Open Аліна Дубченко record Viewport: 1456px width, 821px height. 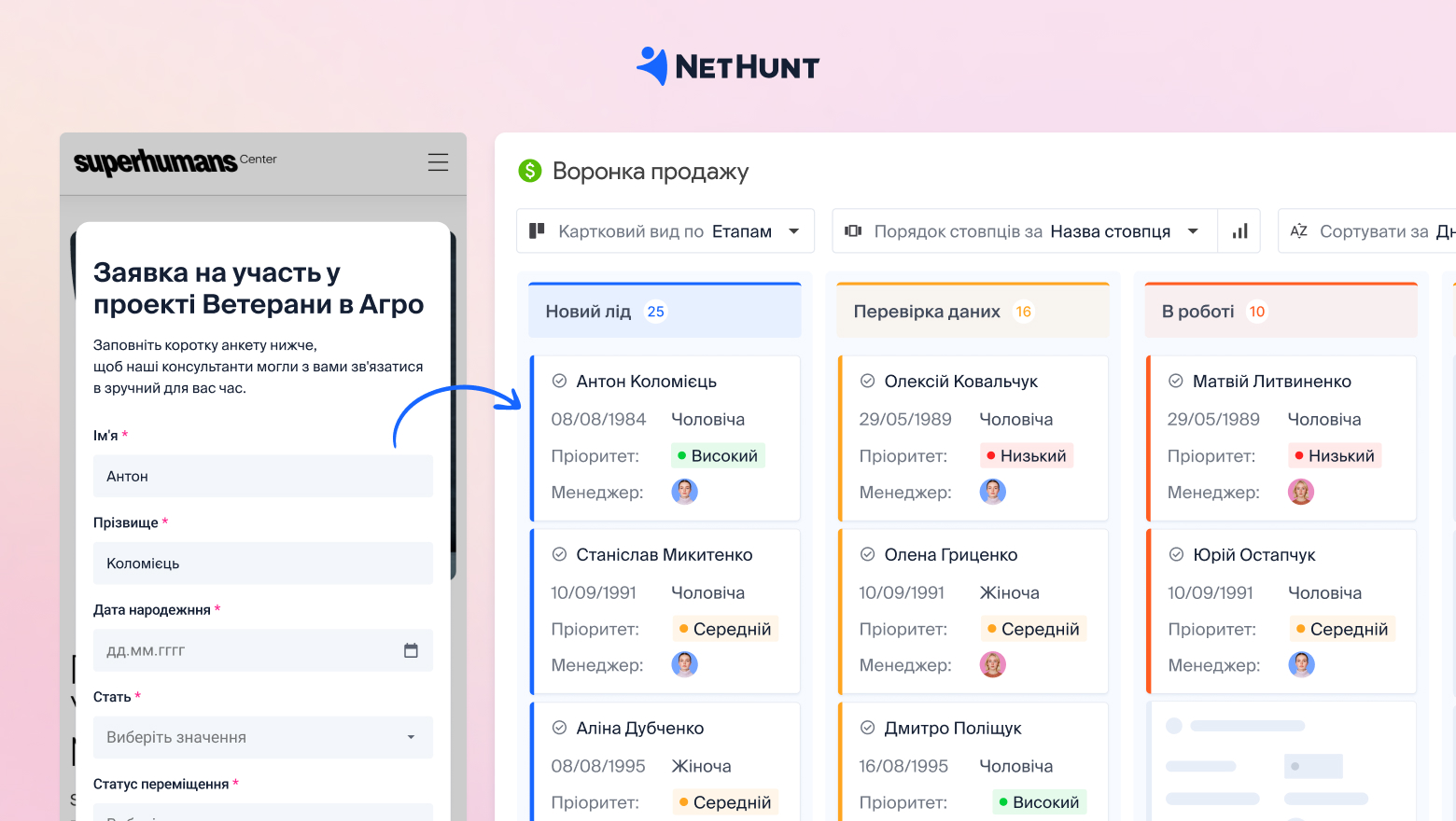[x=640, y=729]
